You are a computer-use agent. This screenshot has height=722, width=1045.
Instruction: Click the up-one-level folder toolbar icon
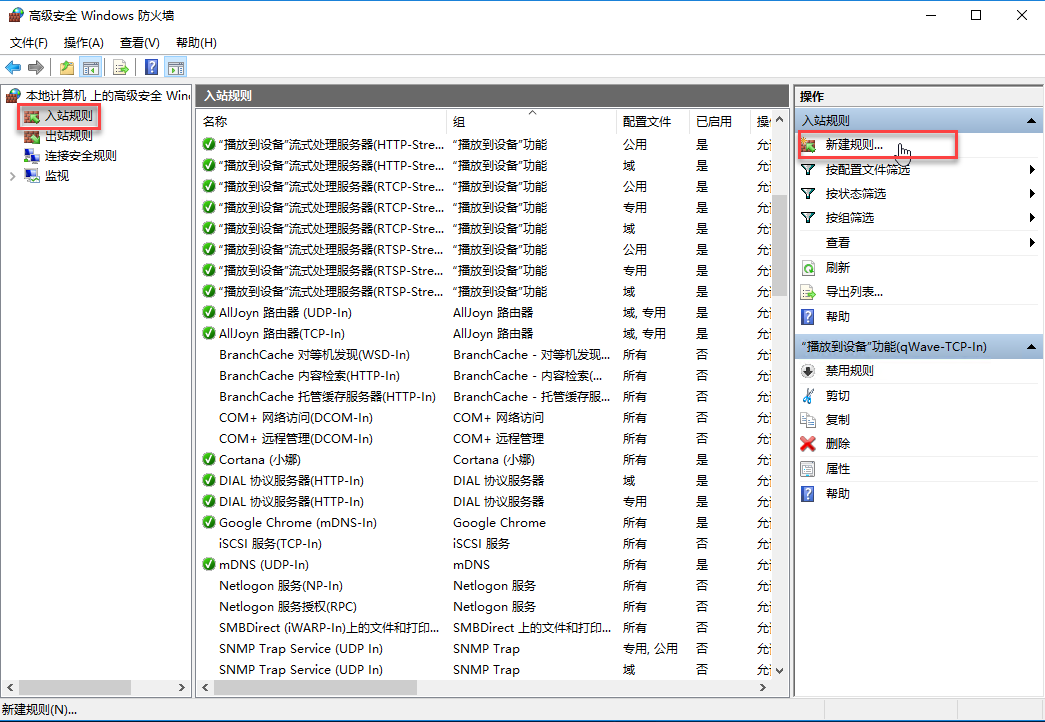coord(67,67)
